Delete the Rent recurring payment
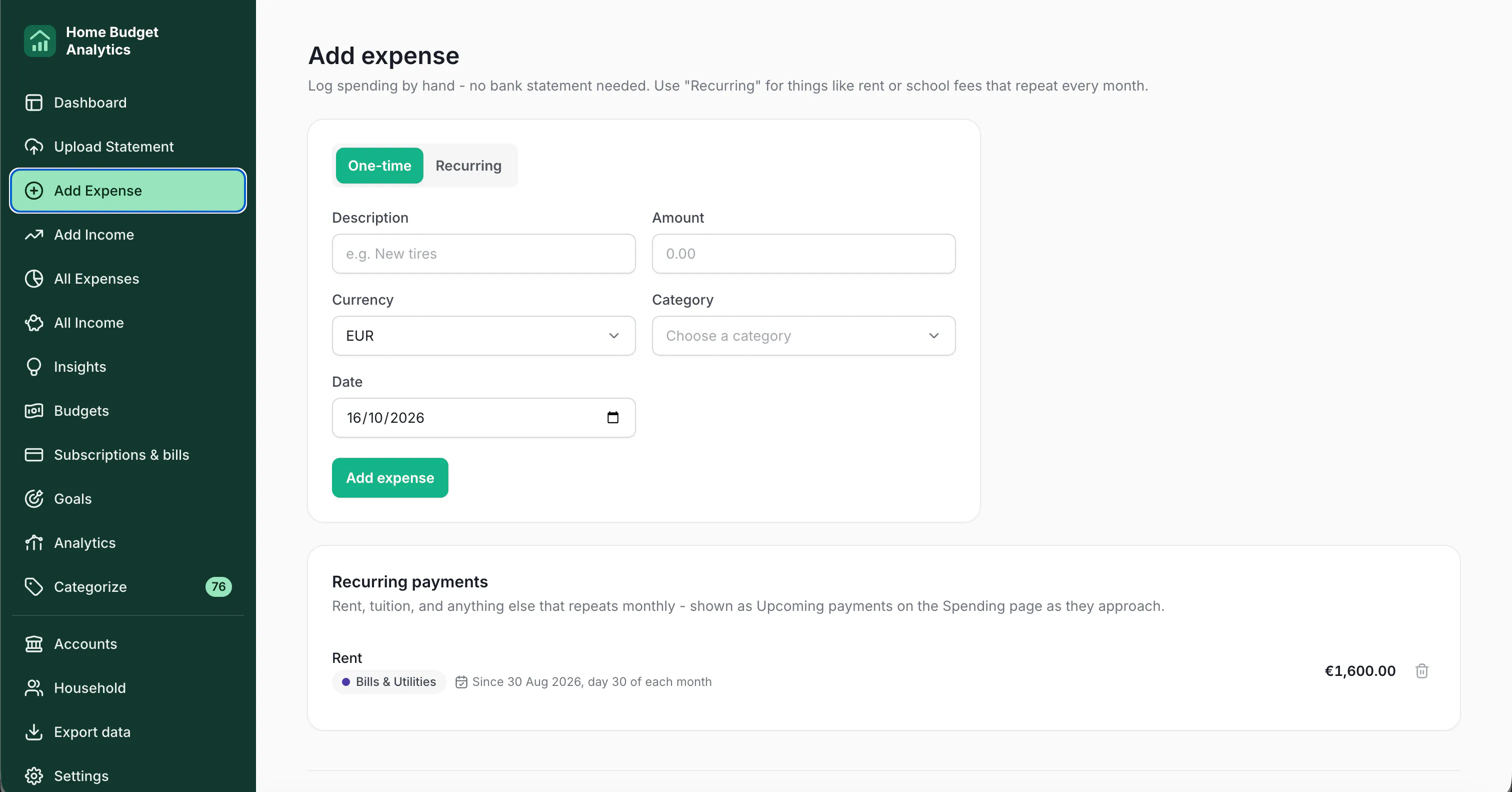The width and height of the screenshot is (1512, 792). [x=1421, y=671]
